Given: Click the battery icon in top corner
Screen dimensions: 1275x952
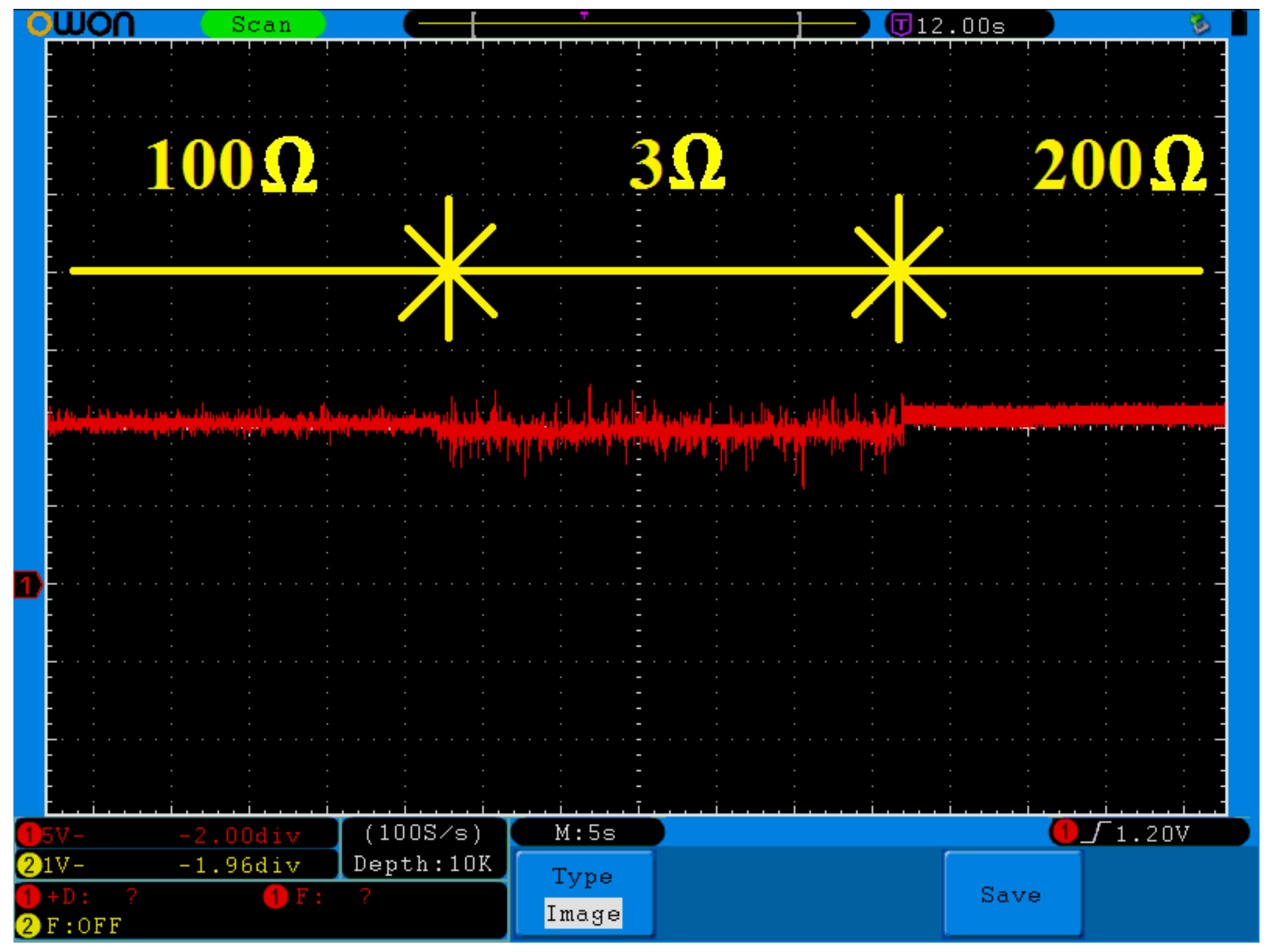Looking at the screenshot, I should click(x=1239, y=24).
